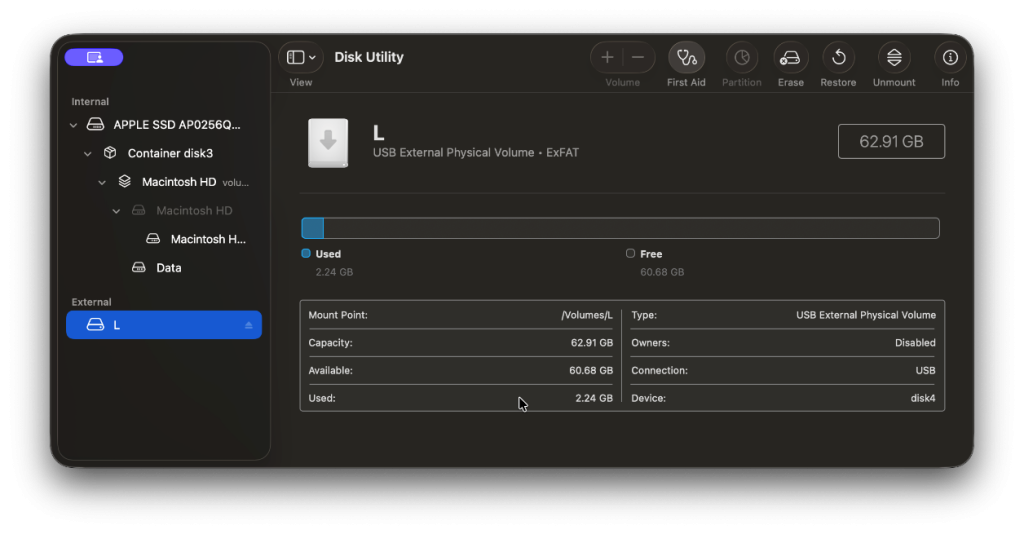Click the Device value disk4

tap(923, 398)
